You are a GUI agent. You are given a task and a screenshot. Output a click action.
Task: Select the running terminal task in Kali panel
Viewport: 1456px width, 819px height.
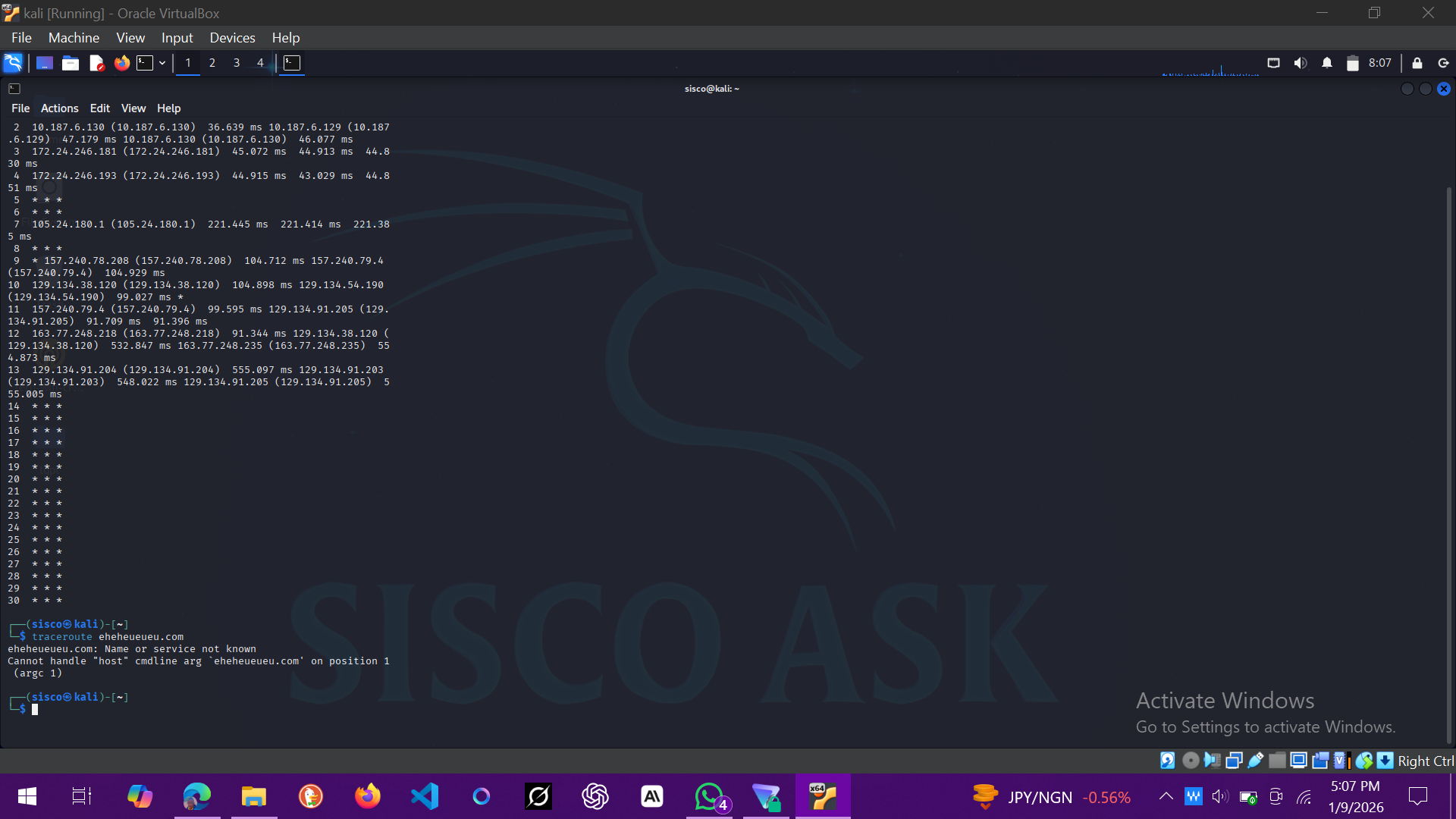(292, 63)
